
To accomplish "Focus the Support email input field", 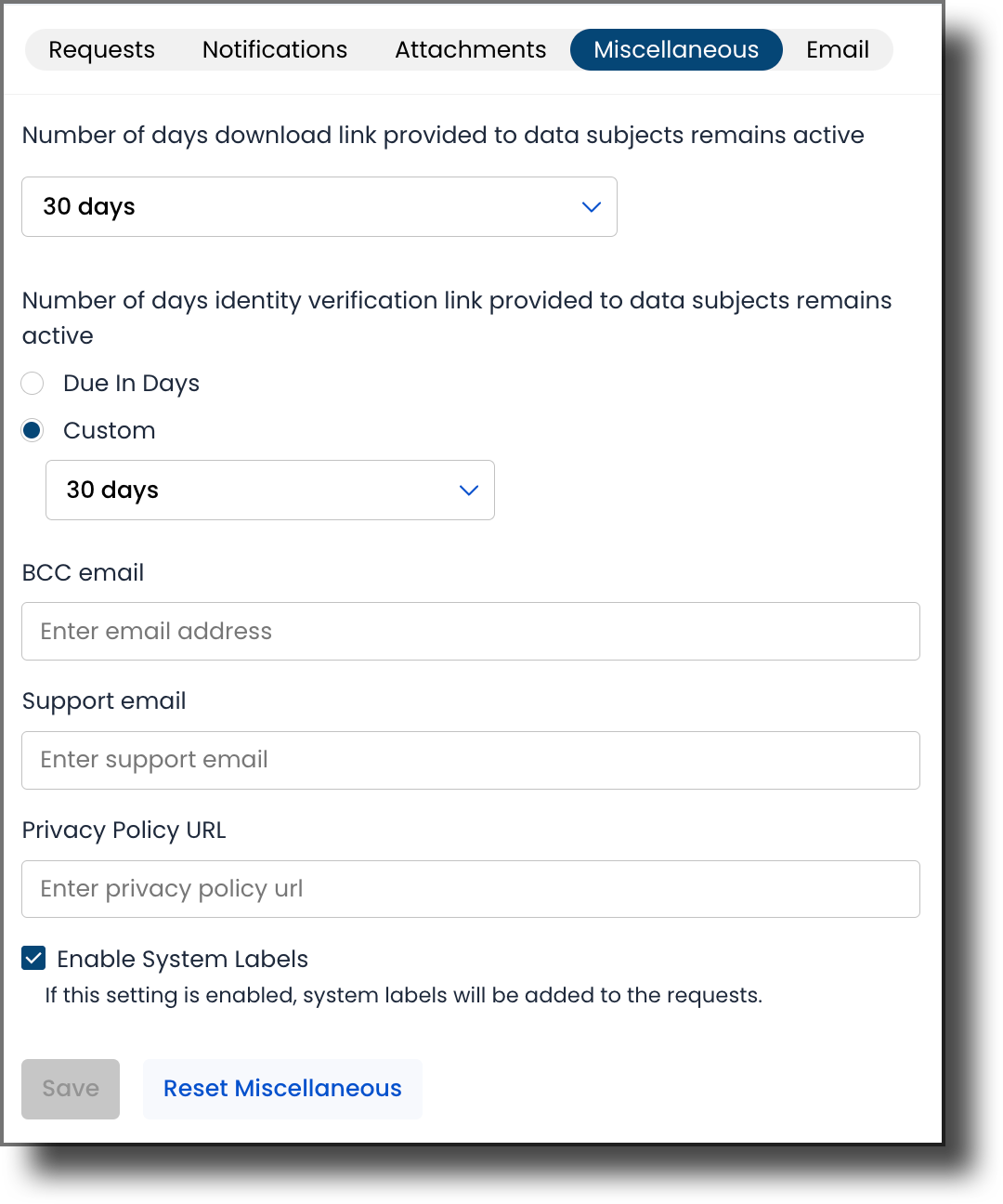I will (470, 760).
